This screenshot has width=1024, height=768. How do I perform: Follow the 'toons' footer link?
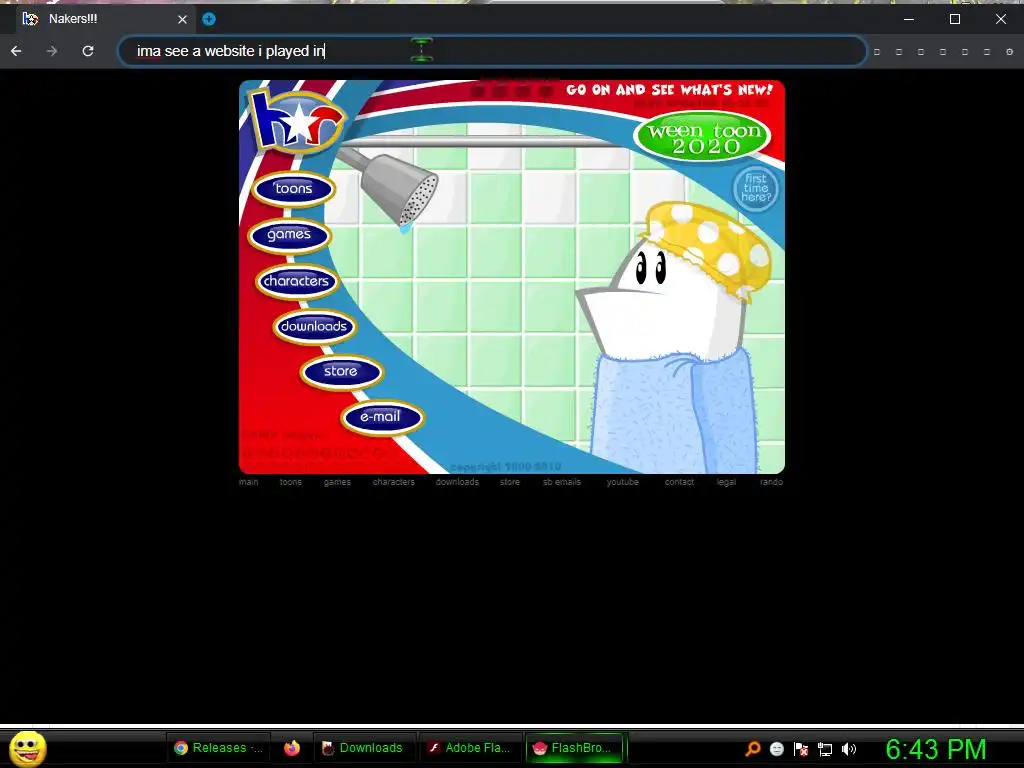291,482
